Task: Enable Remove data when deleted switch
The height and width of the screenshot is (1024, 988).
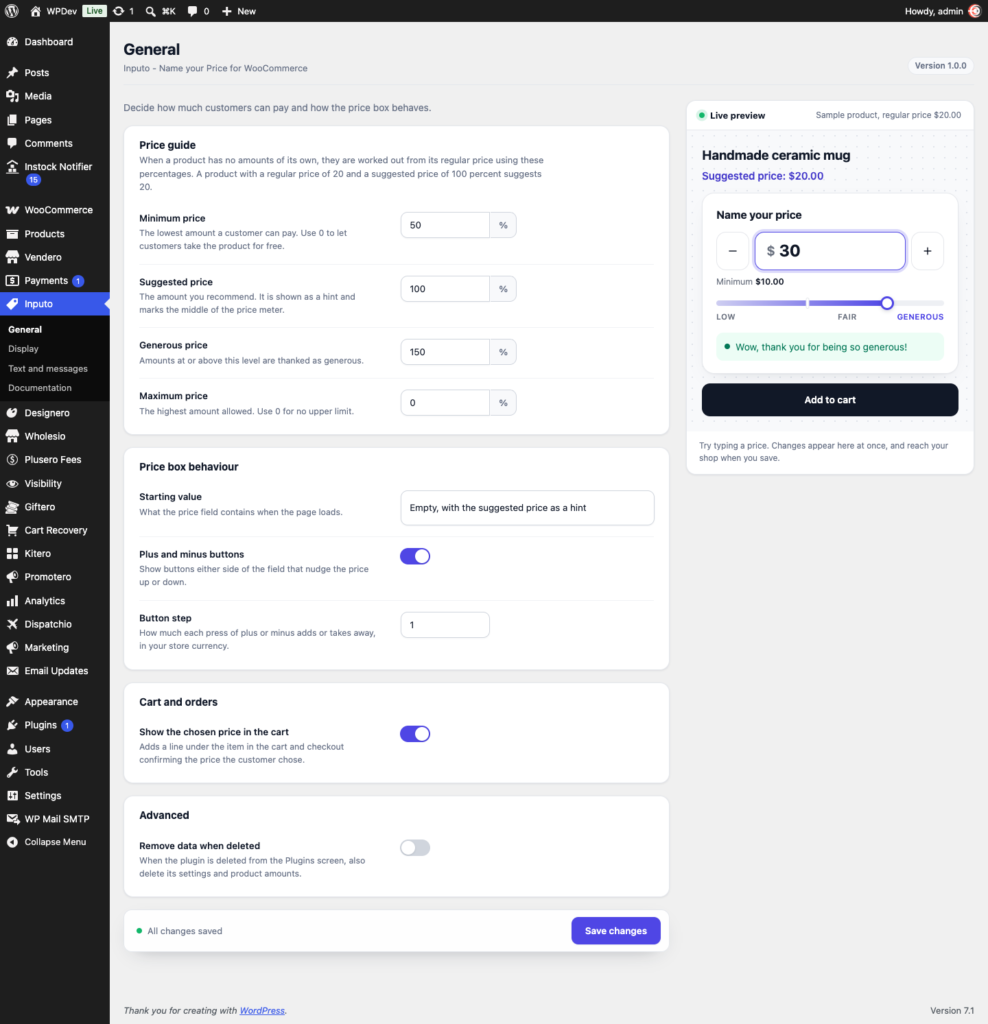Action: 415,848
